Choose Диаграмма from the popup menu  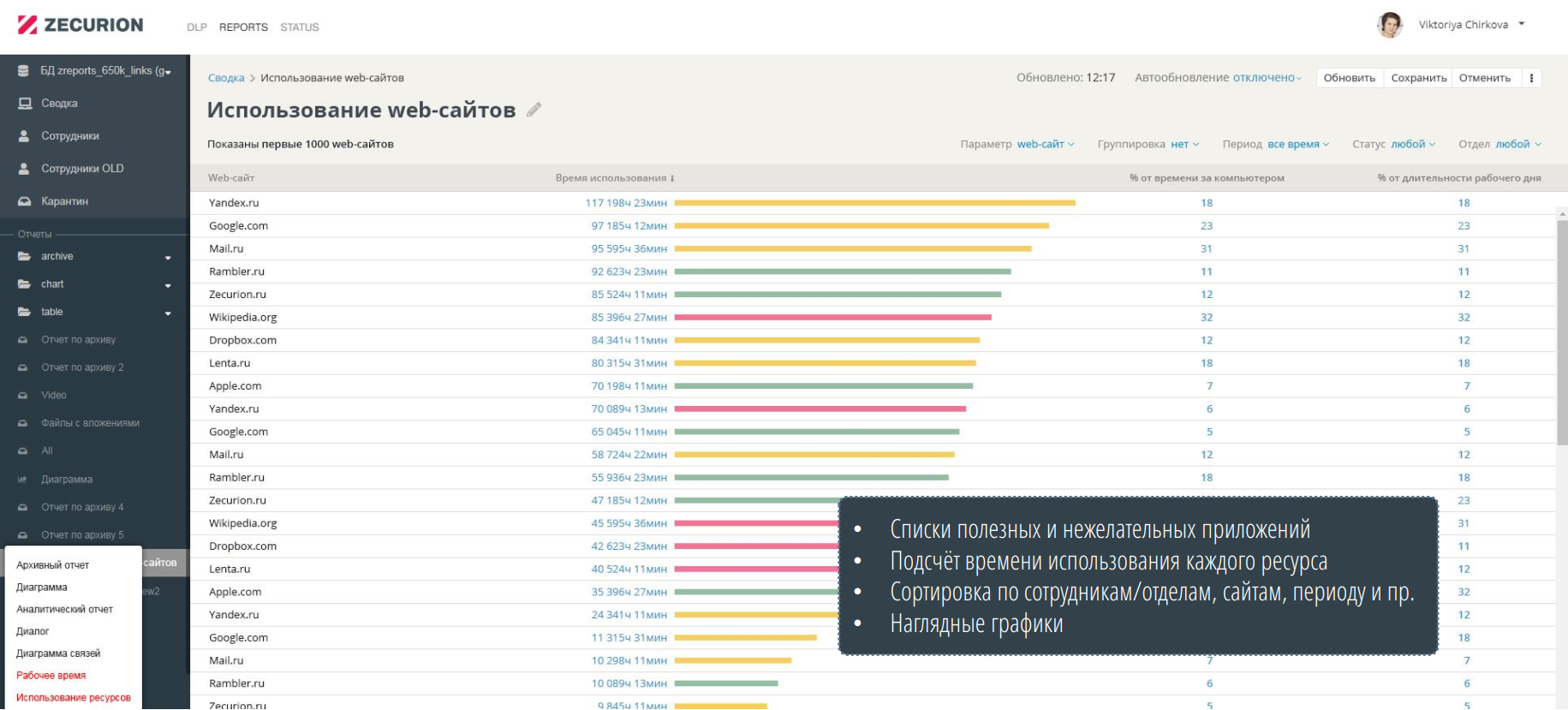tap(42, 588)
